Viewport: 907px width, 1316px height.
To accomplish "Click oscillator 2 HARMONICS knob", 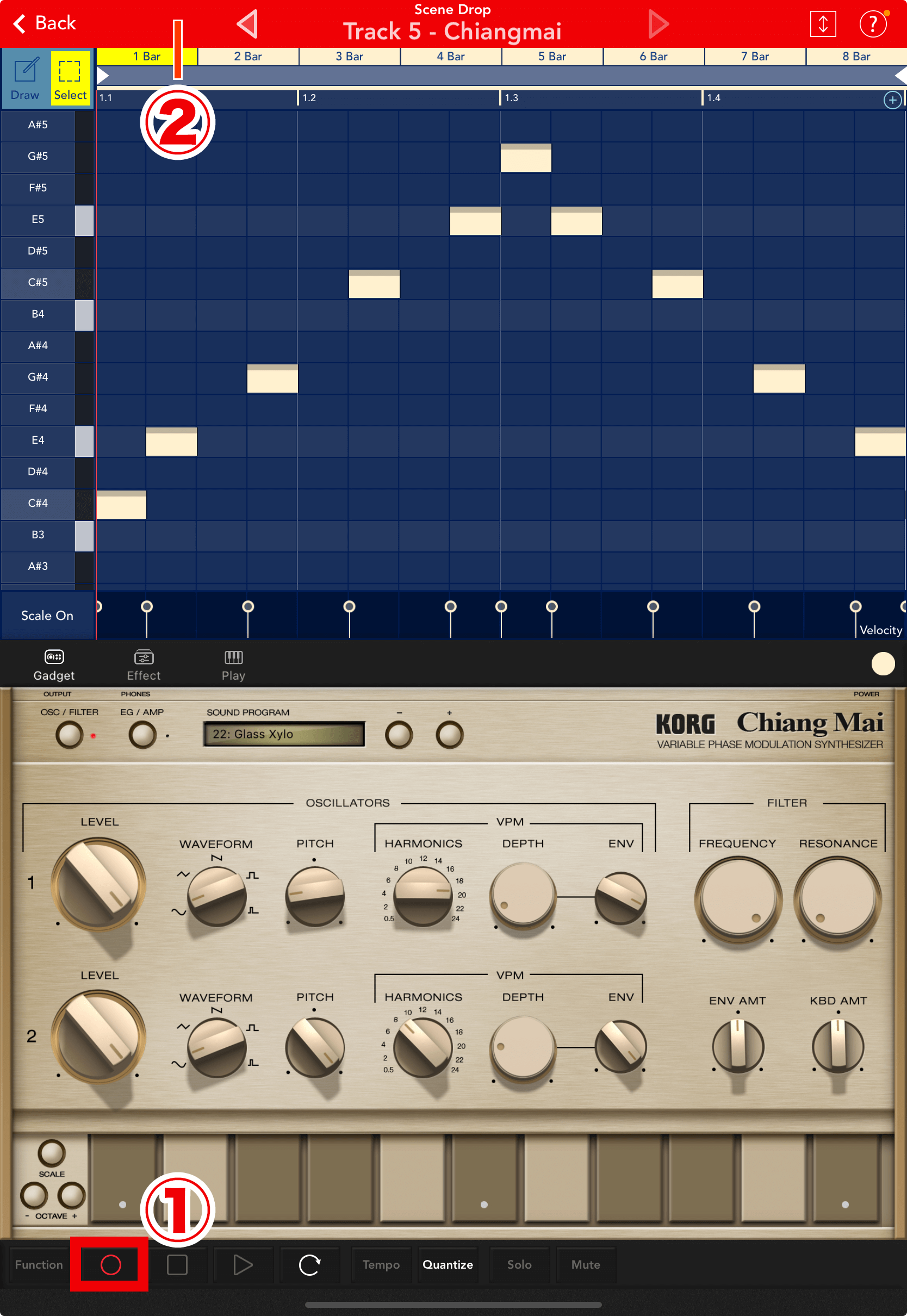I will (x=423, y=1048).
